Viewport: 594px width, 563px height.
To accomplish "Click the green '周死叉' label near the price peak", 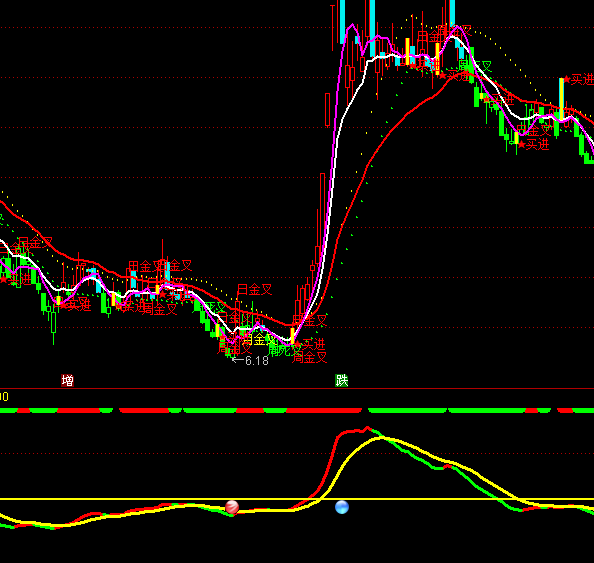I will tap(475, 67).
